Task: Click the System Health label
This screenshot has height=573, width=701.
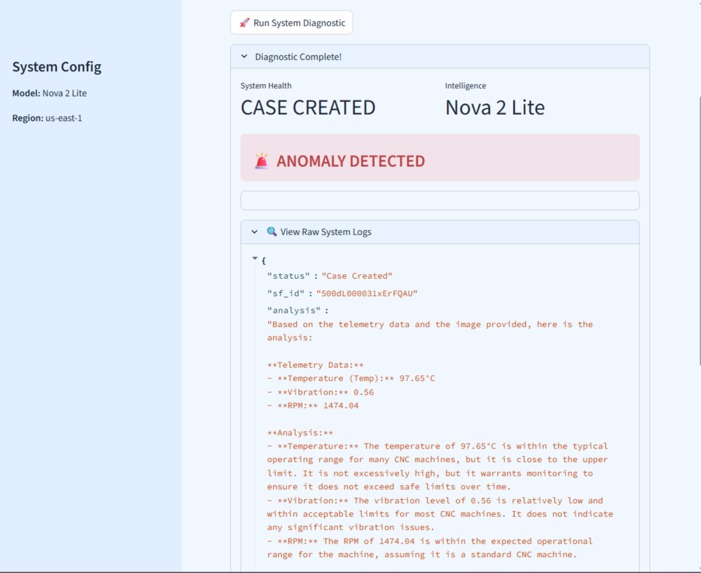Action: coord(266,86)
